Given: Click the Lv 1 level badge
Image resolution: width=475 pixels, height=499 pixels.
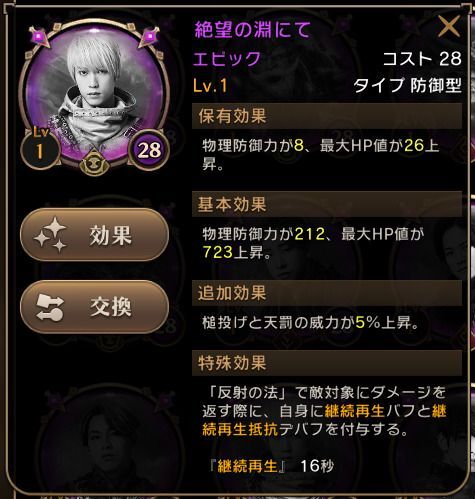Looking at the screenshot, I should coord(40,147).
